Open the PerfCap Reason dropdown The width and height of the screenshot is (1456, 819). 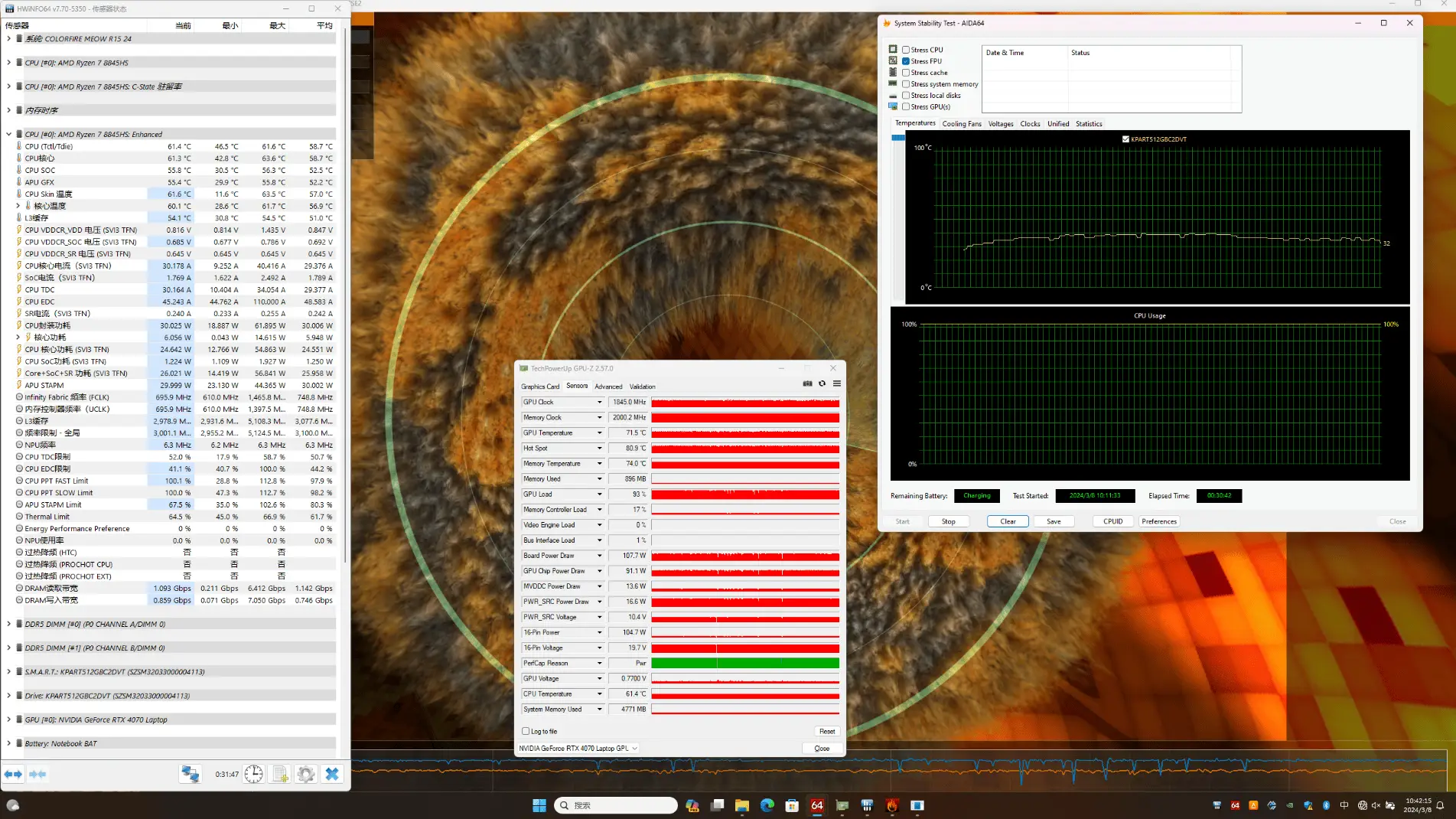pyautogui.click(x=600, y=663)
